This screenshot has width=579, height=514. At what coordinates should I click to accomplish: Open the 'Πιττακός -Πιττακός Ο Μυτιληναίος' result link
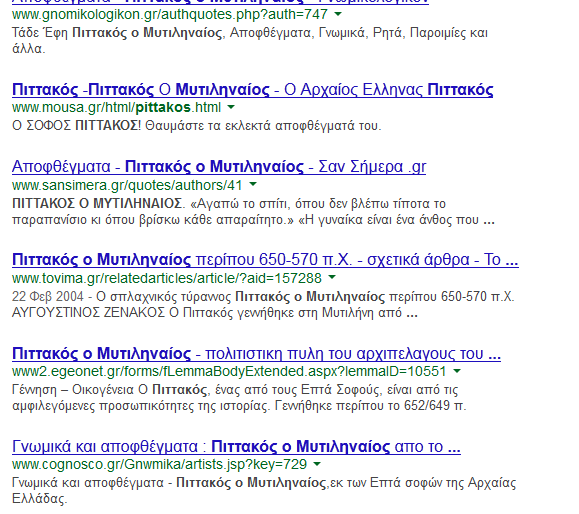pos(253,90)
